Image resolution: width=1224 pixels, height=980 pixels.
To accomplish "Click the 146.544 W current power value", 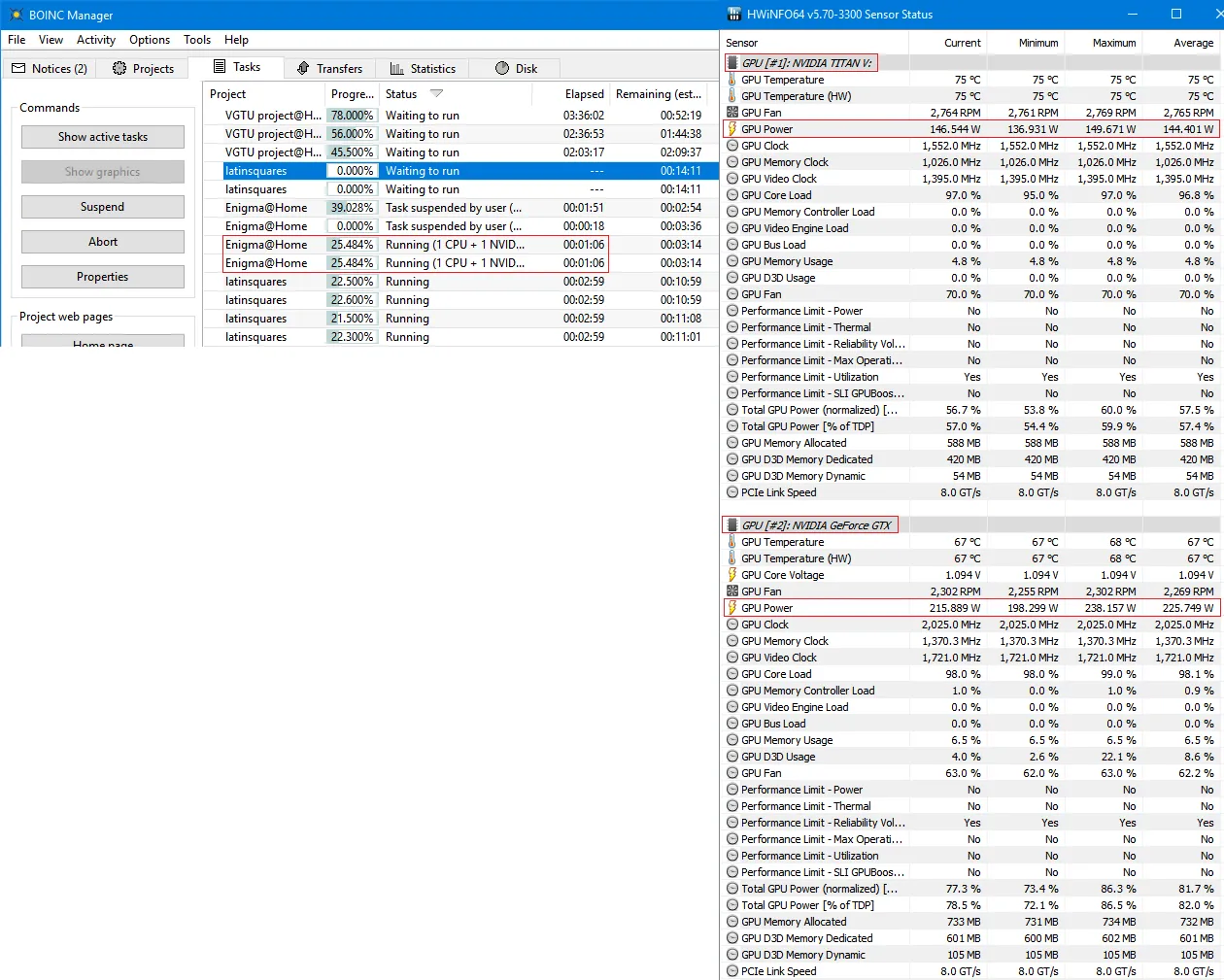I will click(x=955, y=129).
